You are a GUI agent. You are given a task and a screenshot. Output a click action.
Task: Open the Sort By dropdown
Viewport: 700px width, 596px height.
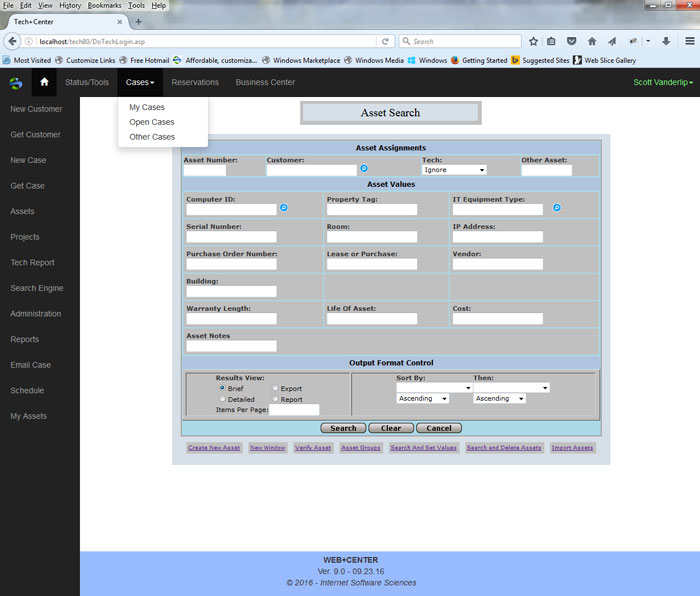coord(434,388)
